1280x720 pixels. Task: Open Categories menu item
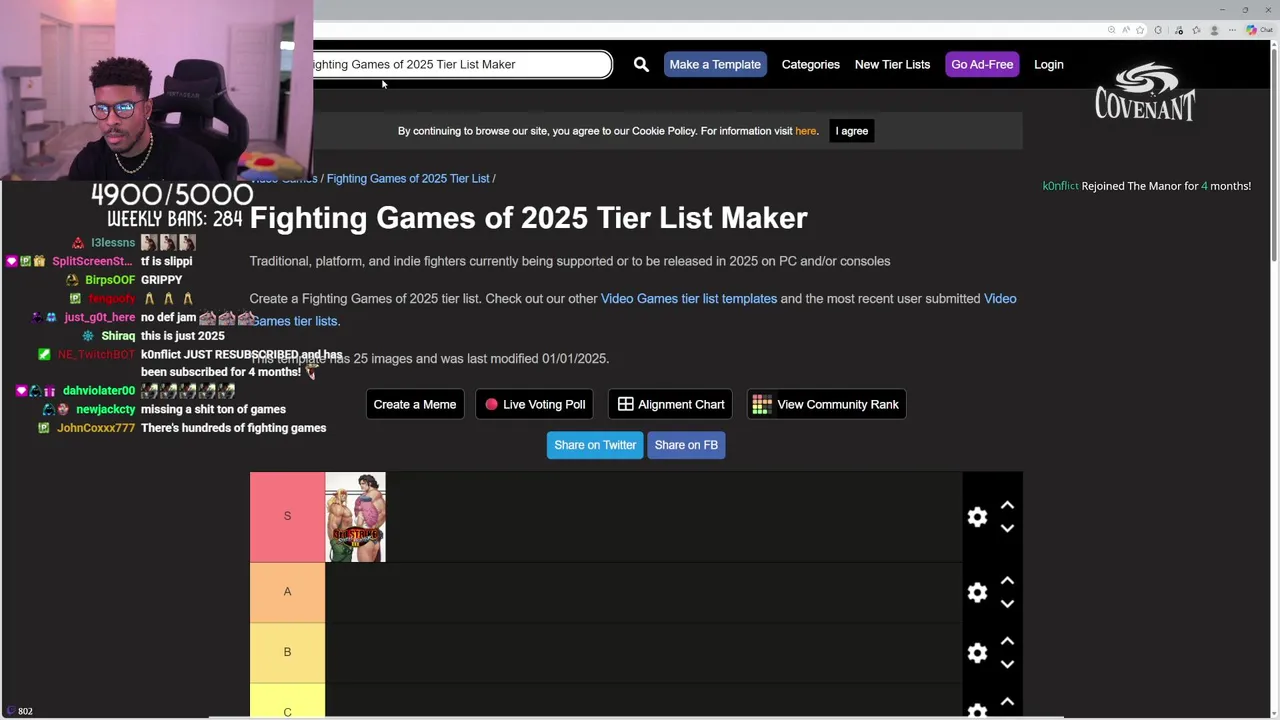(810, 64)
